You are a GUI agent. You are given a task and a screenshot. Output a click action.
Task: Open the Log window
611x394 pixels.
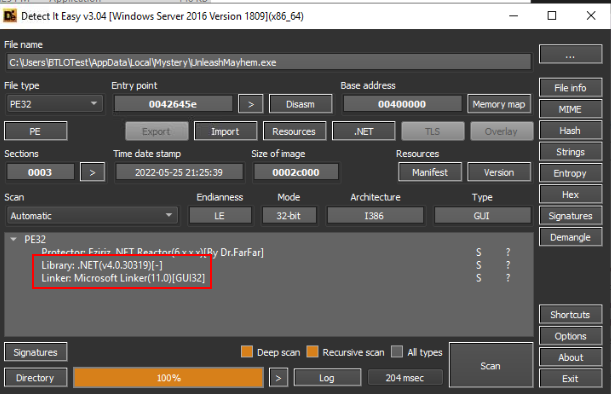[327, 378]
